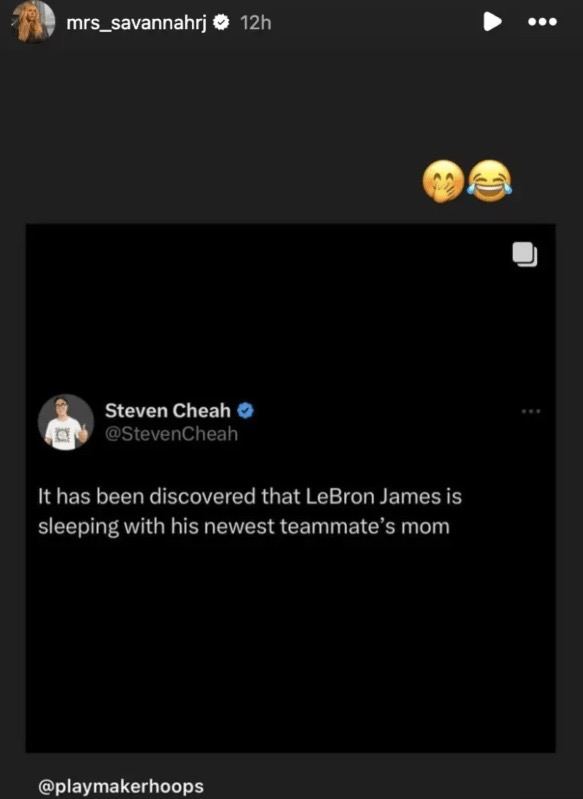The image size is (583, 799).
Task: Tap second line 'sleeping with his newest teammate's mom'
Action: click(x=244, y=527)
